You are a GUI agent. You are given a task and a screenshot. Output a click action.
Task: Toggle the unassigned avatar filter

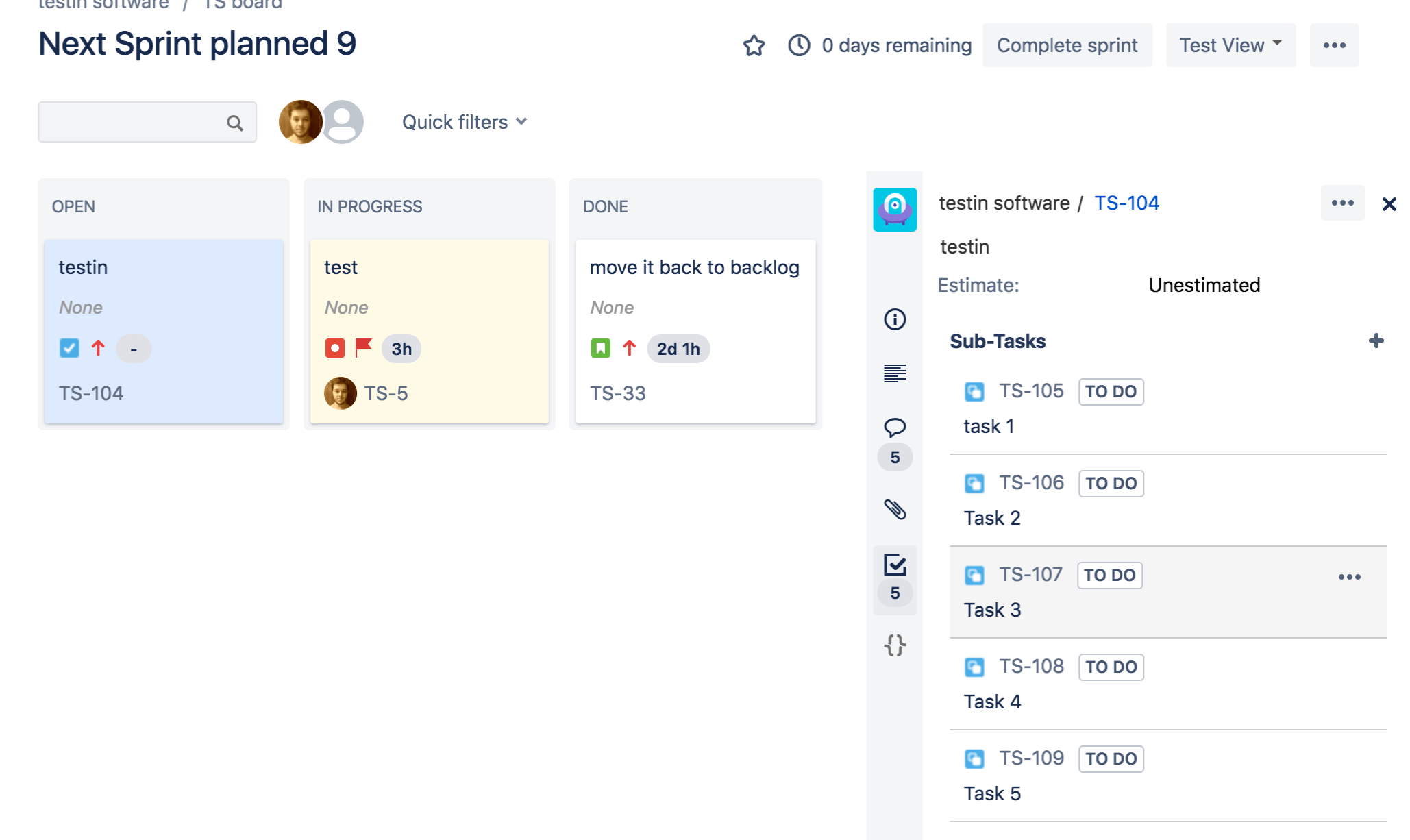click(344, 121)
